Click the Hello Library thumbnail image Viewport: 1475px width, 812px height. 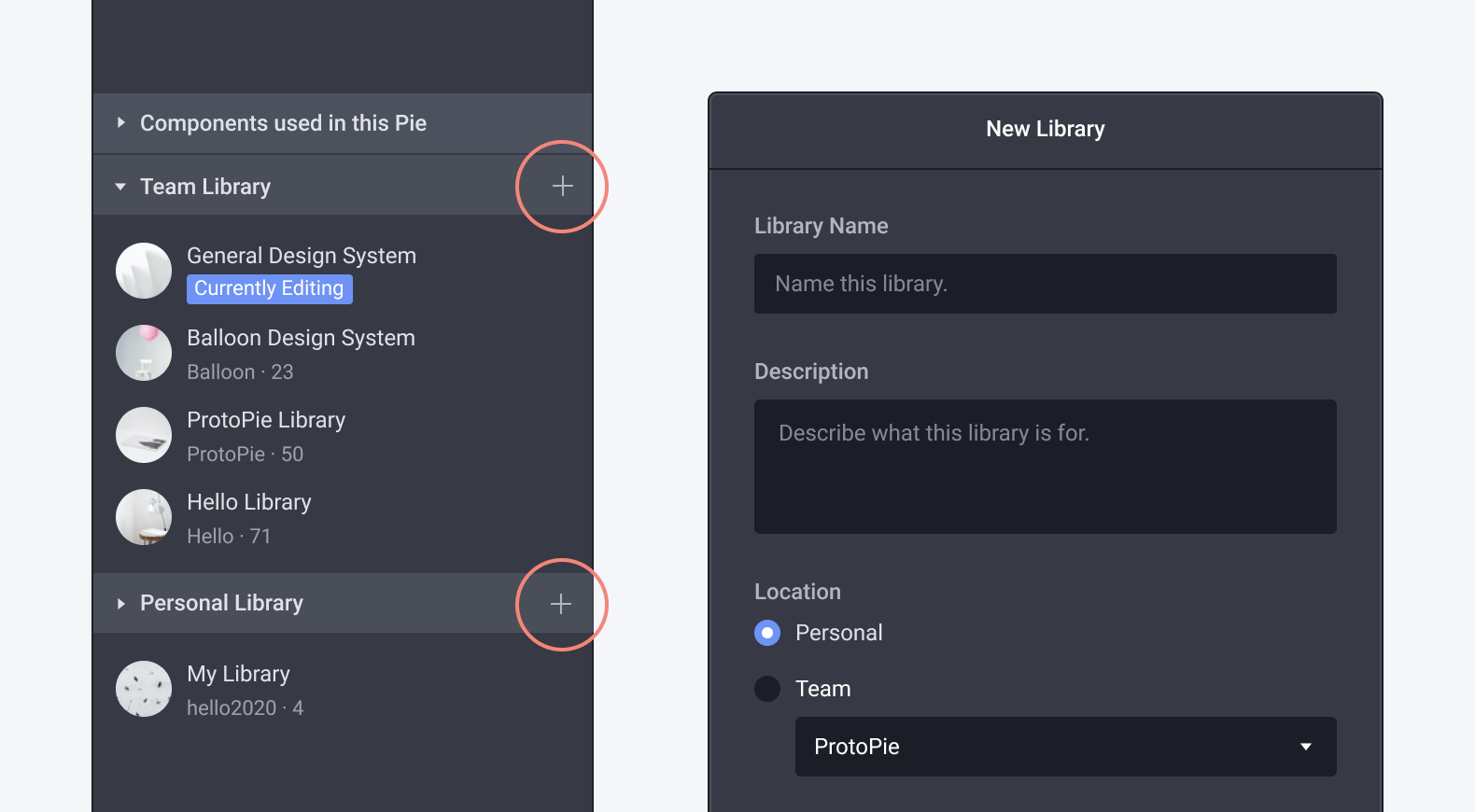[x=143, y=517]
